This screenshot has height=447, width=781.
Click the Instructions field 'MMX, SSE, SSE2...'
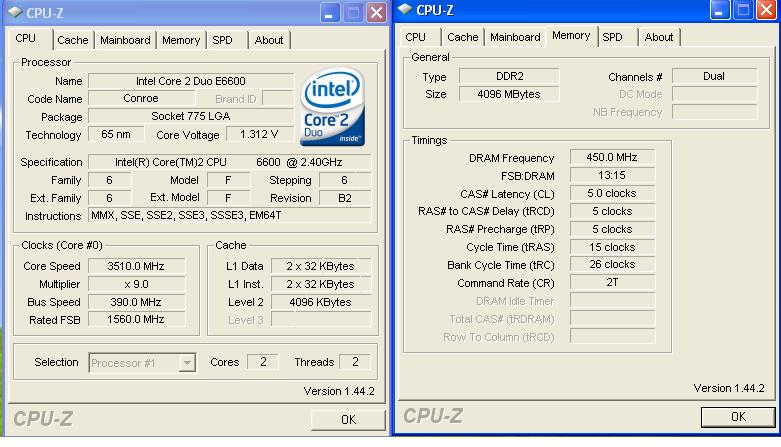coord(229,215)
